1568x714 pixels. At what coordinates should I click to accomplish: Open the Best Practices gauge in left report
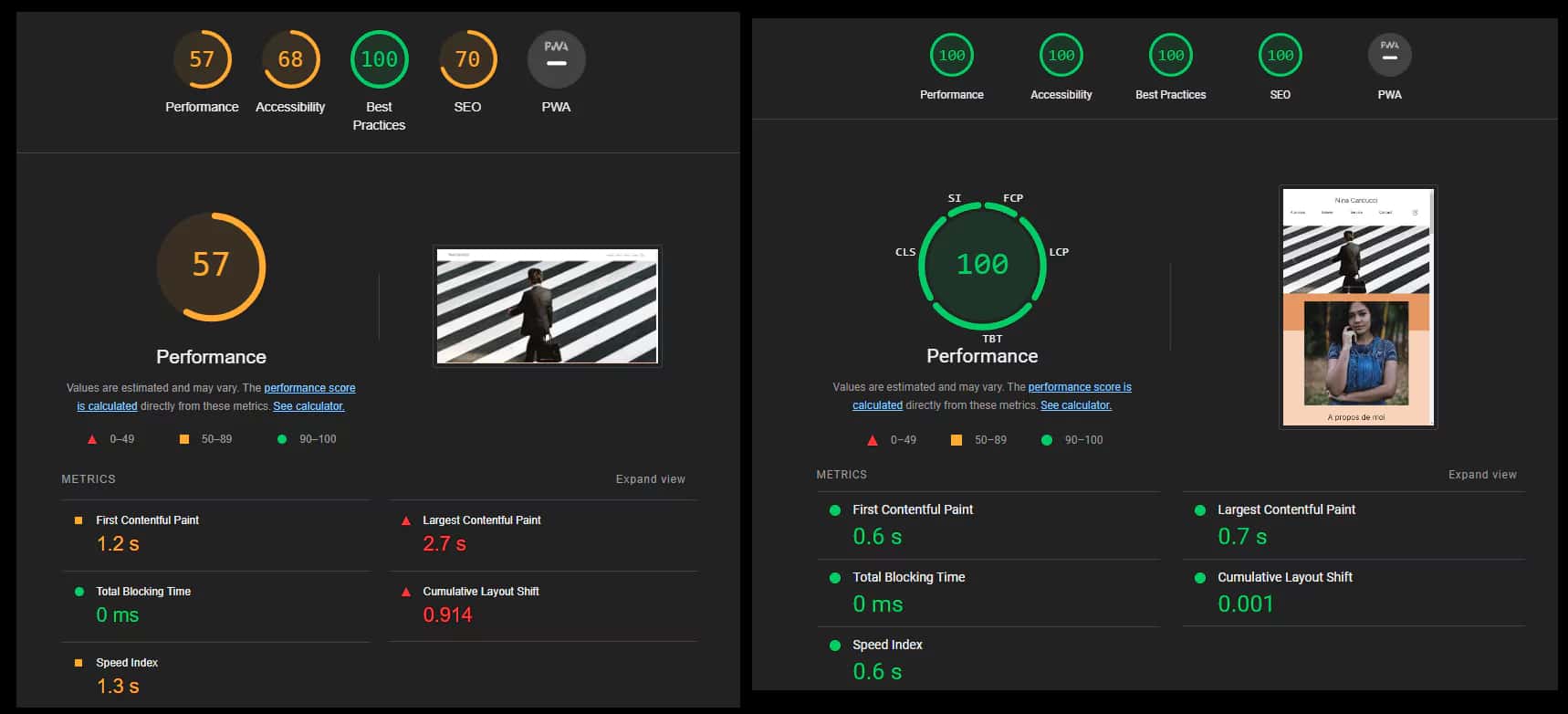(x=379, y=59)
